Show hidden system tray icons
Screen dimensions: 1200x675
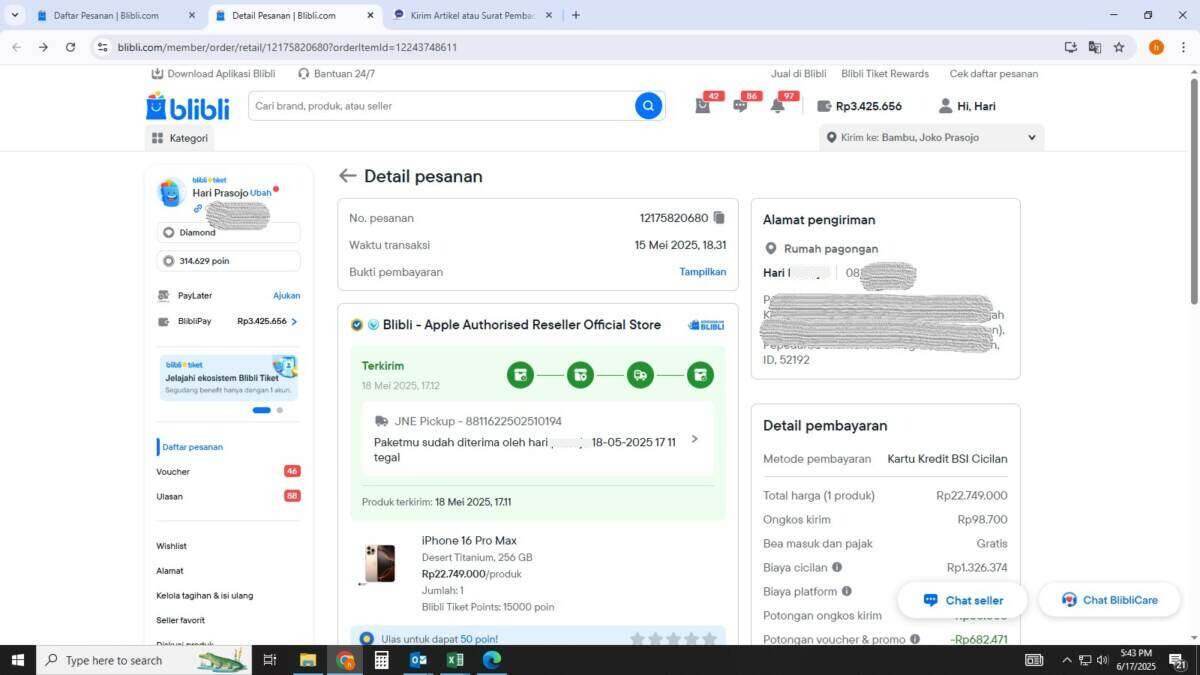pos(1066,660)
